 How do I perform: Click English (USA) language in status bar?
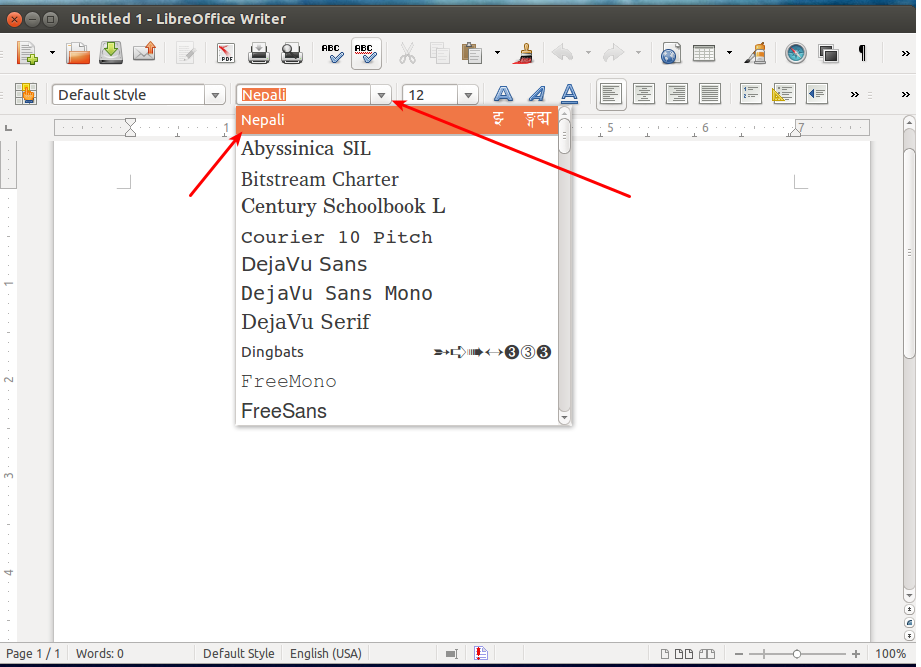(x=325, y=653)
